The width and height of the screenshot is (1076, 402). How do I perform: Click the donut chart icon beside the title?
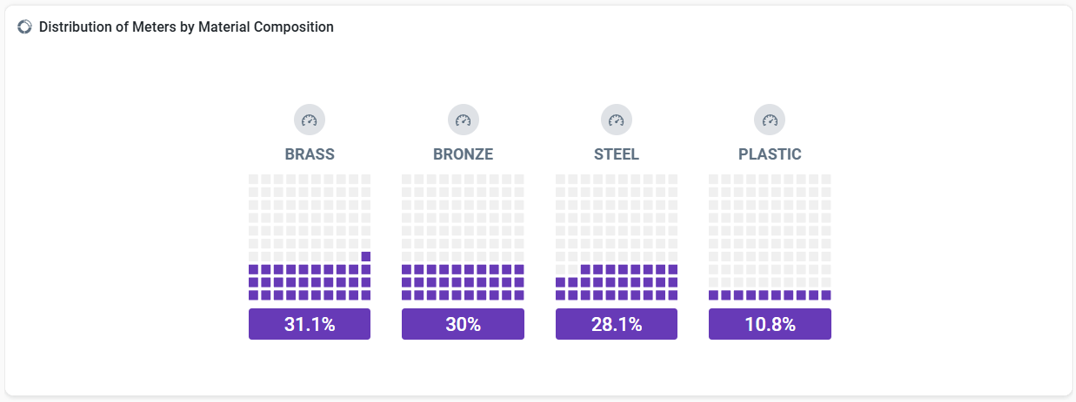[x=25, y=27]
